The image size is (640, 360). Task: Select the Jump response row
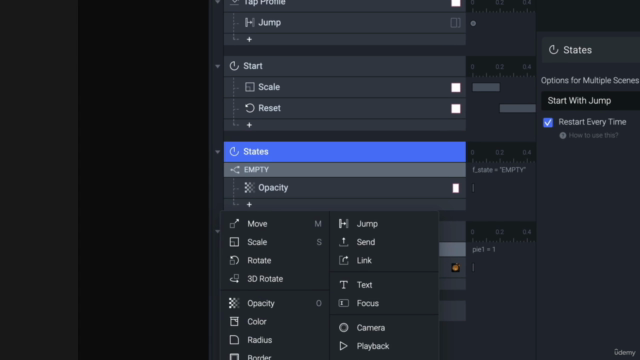tap(344, 22)
